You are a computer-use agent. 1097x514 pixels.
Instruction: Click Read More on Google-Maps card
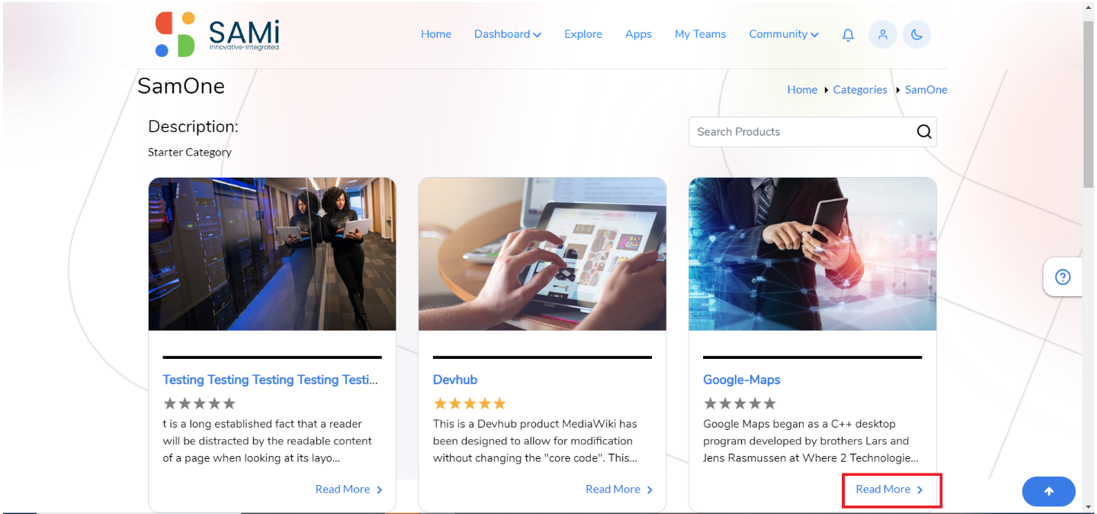click(x=890, y=490)
